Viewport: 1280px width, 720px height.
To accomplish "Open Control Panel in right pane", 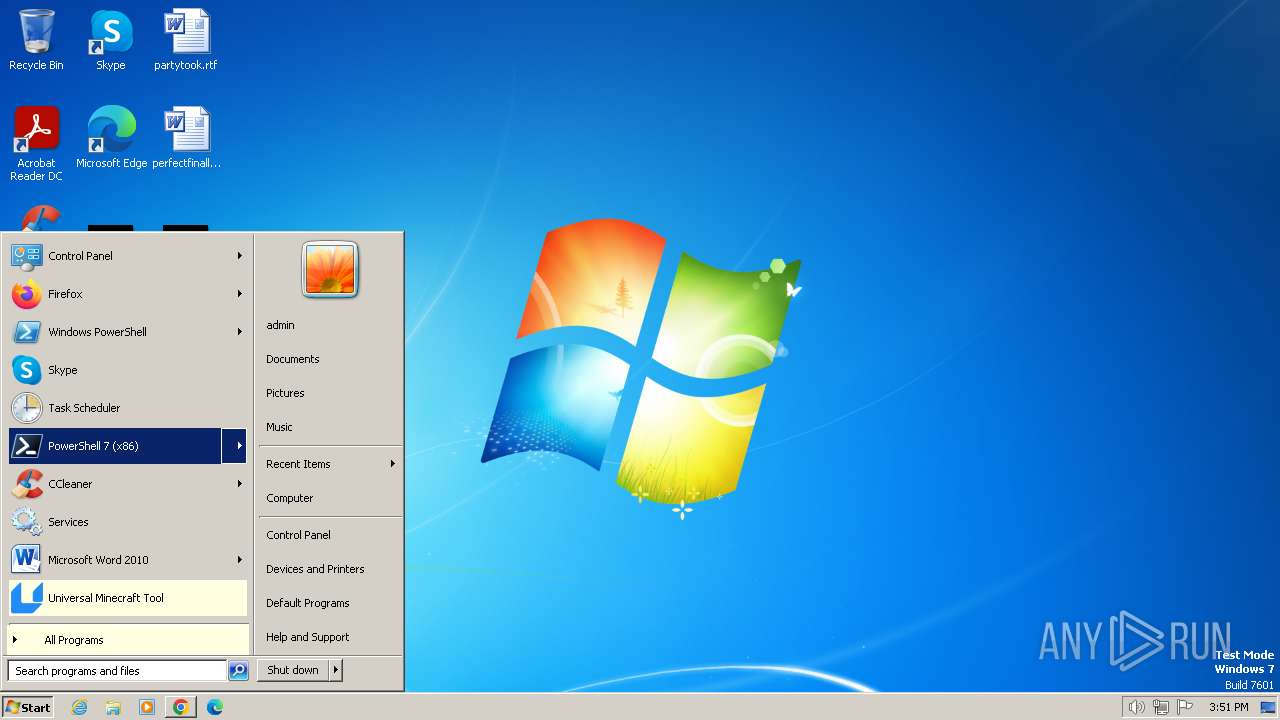I will coord(330,535).
